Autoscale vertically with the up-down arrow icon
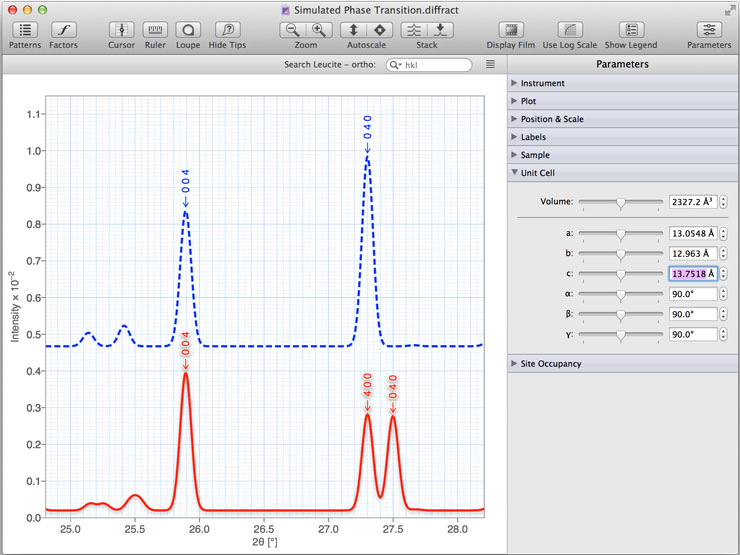 (353, 30)
